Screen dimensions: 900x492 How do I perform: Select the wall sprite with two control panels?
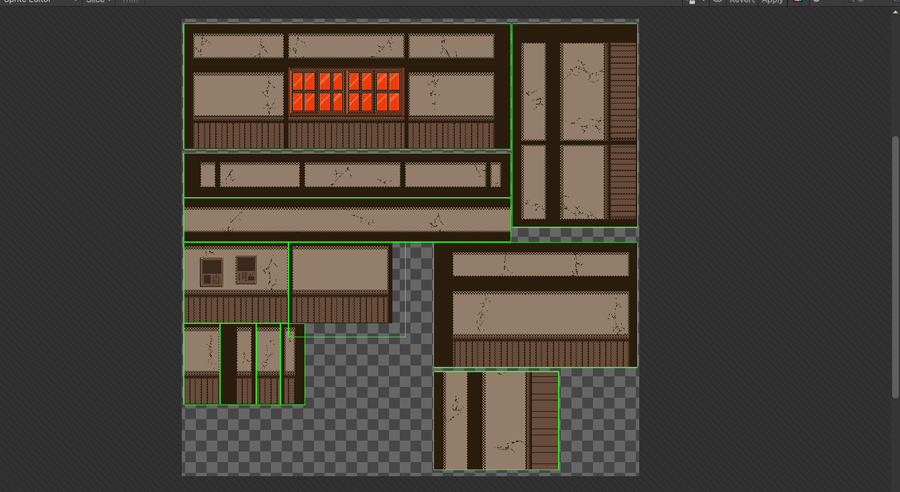235,282
